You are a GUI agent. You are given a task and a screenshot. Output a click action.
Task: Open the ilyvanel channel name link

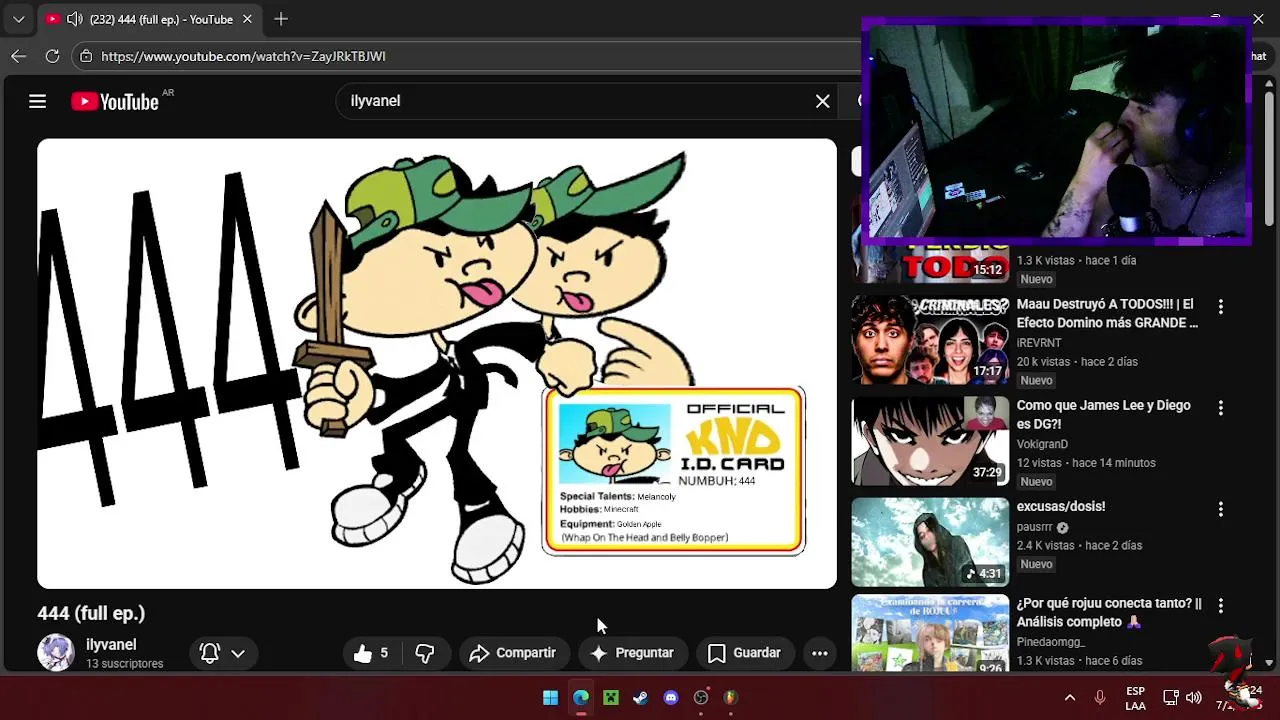click(111, 645)
